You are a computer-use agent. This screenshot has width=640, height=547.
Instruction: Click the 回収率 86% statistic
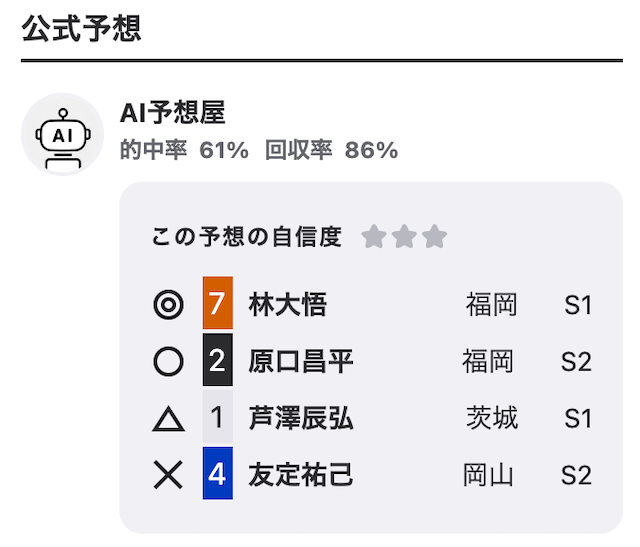[331, 150]
